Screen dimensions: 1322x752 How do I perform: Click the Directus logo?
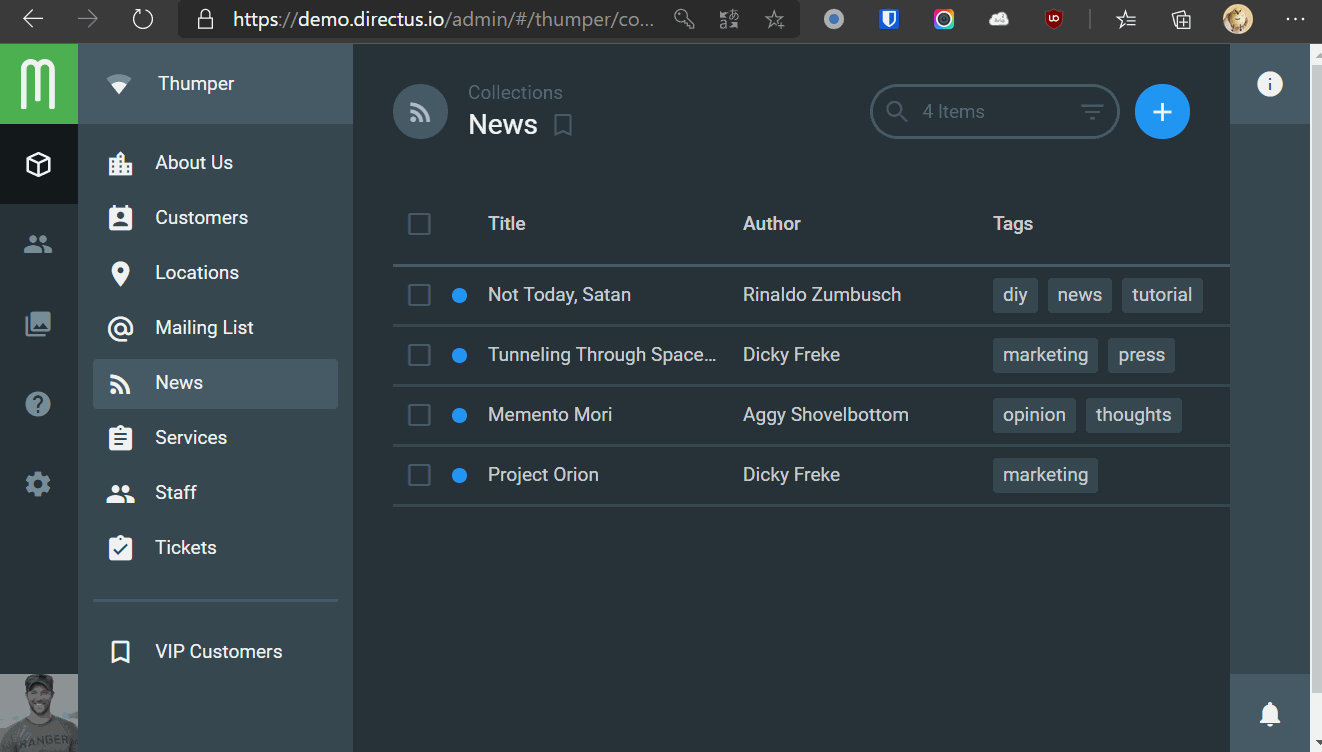pos(38,84)
